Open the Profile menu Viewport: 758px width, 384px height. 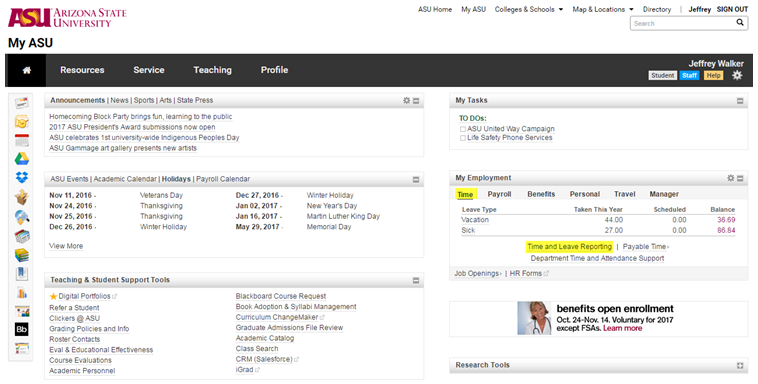click(x=275, y=70)
